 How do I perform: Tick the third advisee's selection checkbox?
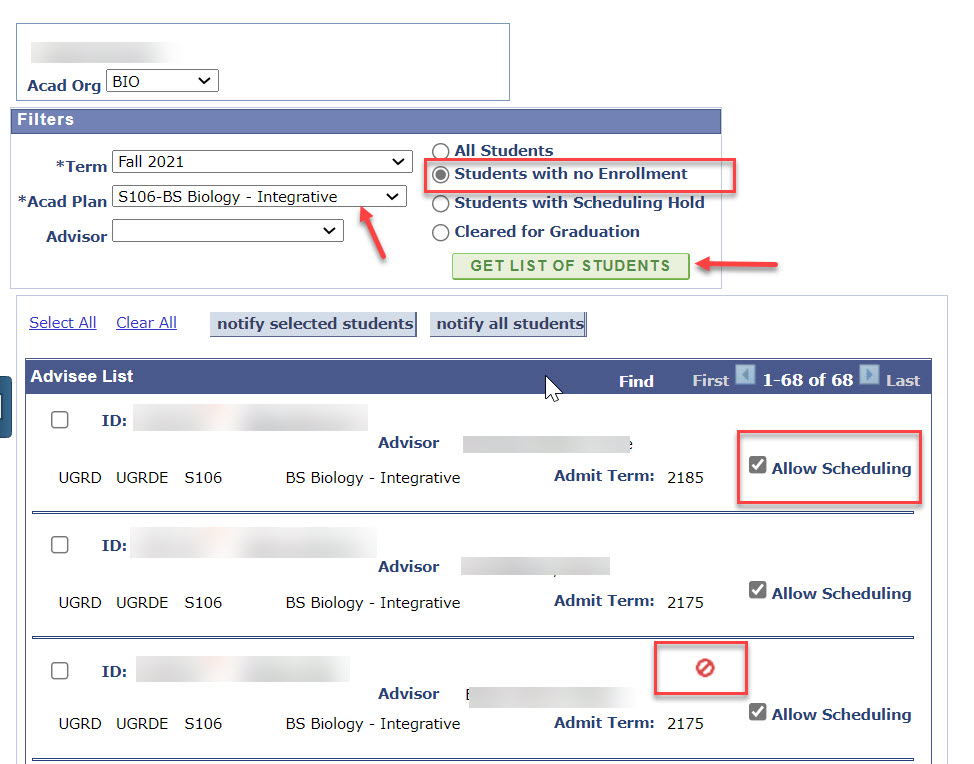pyautogui.click(x=60, y=670)
